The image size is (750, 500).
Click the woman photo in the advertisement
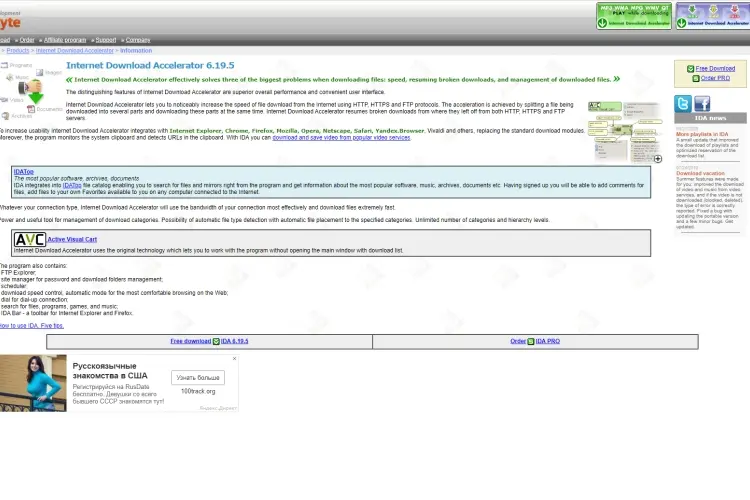33,383
